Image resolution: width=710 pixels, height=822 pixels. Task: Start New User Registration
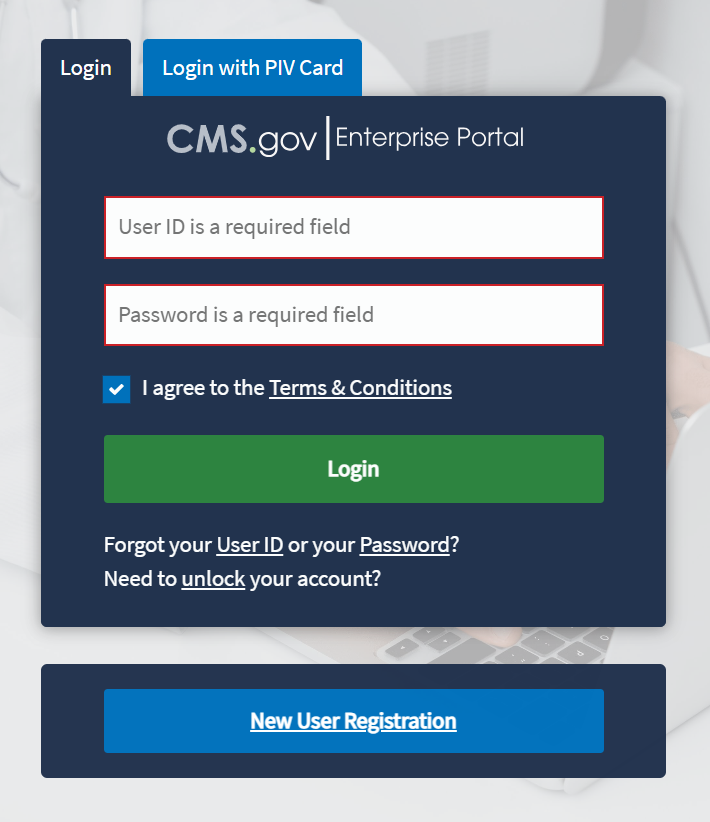click(x=353, y=721)
